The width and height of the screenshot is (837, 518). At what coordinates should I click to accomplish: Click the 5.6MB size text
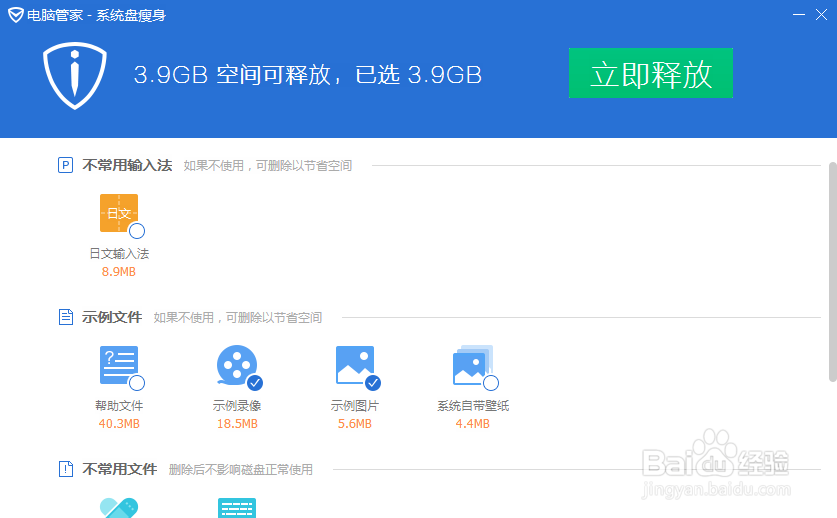click(354, 423)
